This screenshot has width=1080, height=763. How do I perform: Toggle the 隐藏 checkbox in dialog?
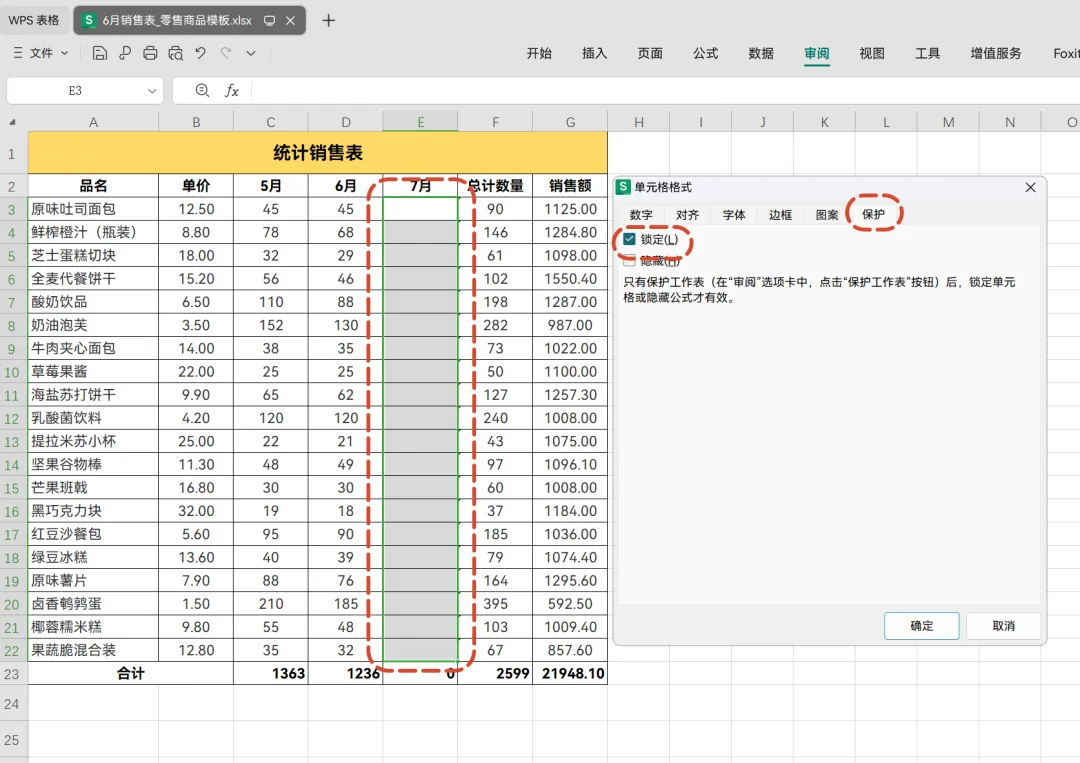[629, 261]
